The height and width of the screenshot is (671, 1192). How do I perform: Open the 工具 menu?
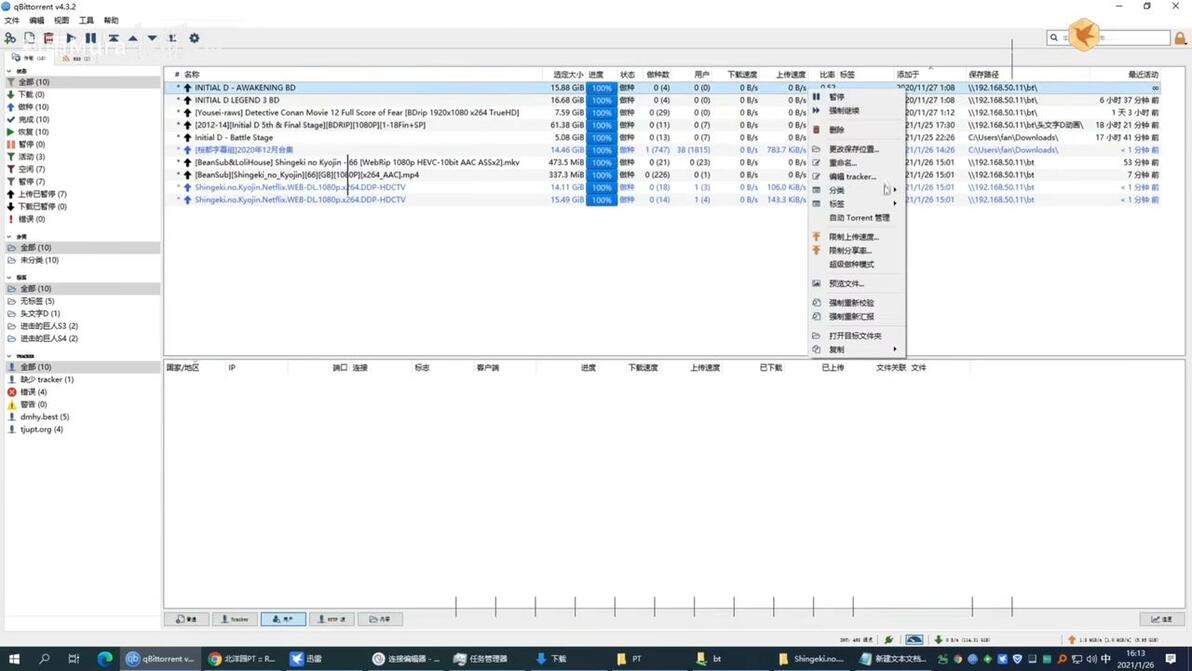click(87, 21)
